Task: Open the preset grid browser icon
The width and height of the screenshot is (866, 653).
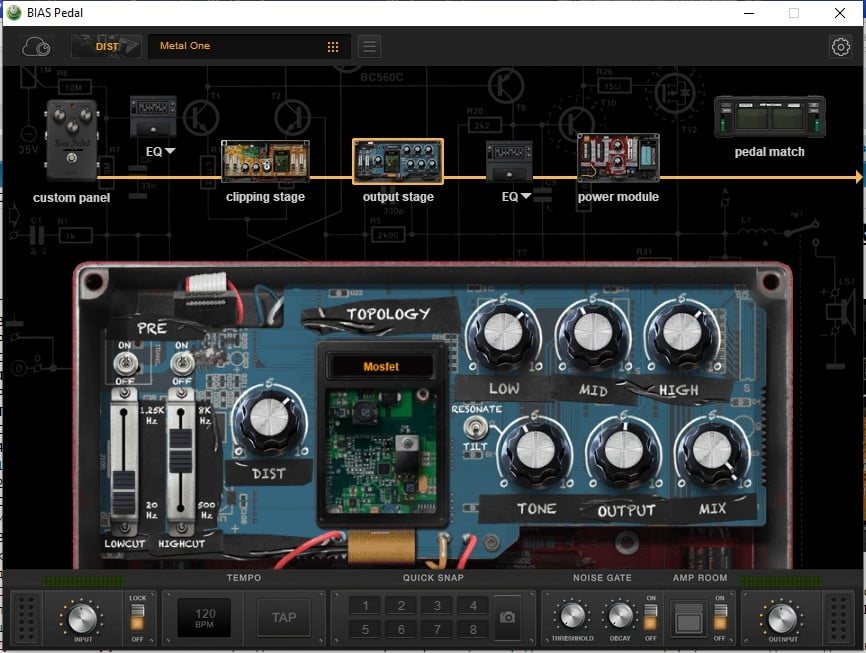Action: (332, 47)
